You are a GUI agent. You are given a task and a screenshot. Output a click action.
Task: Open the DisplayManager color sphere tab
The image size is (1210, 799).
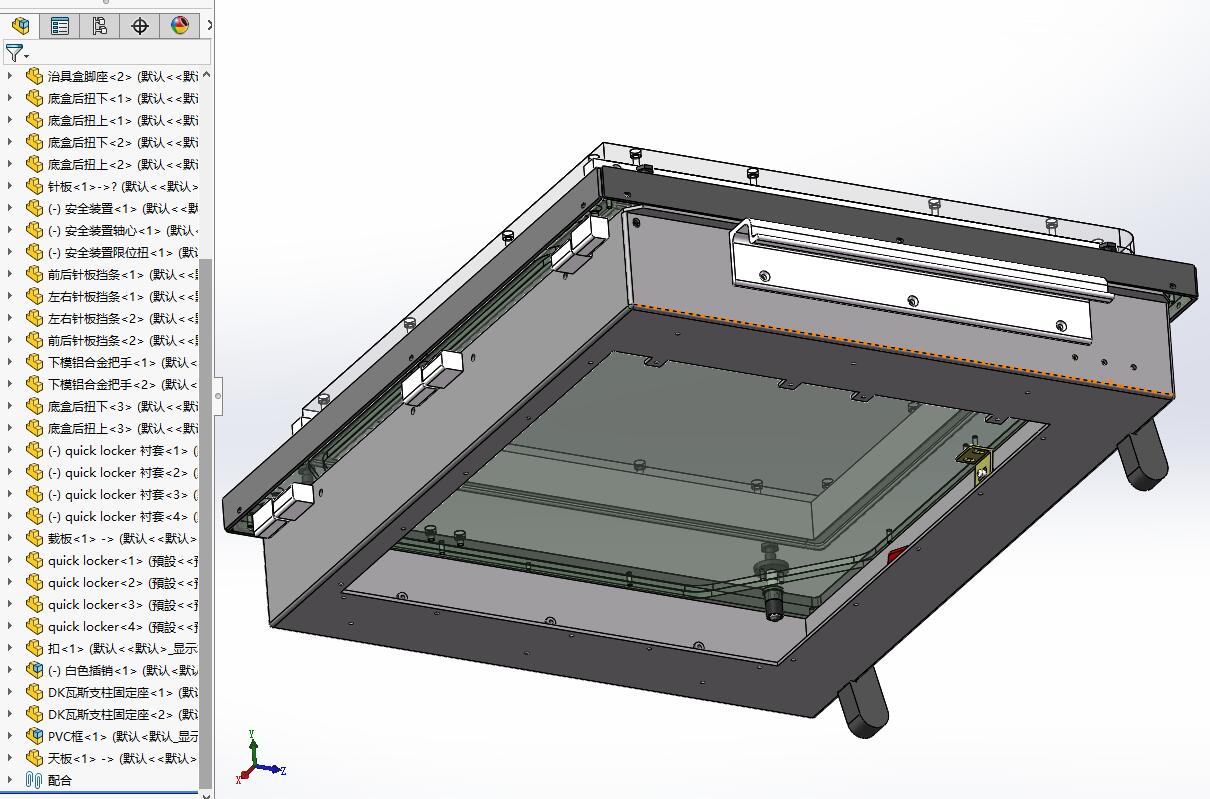click(x=180, y=26)
